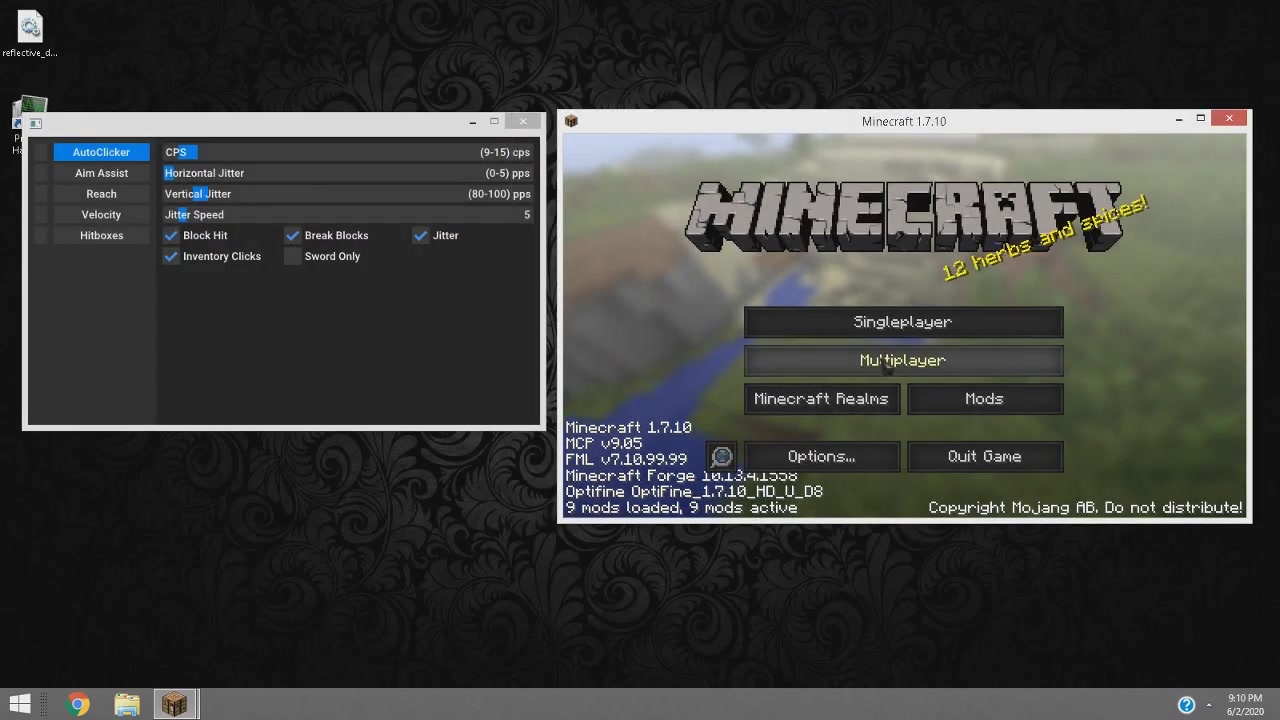Toggle the enable box beside AutoClicker
This screenshot has width=1280, height=720.
[x=41, y=152]
